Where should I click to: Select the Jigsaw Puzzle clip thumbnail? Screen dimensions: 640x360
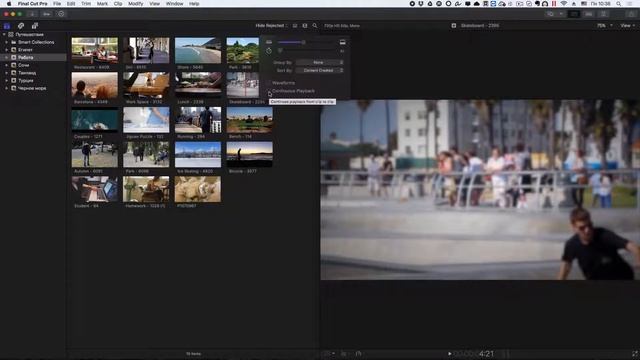(x=146, y=120)
